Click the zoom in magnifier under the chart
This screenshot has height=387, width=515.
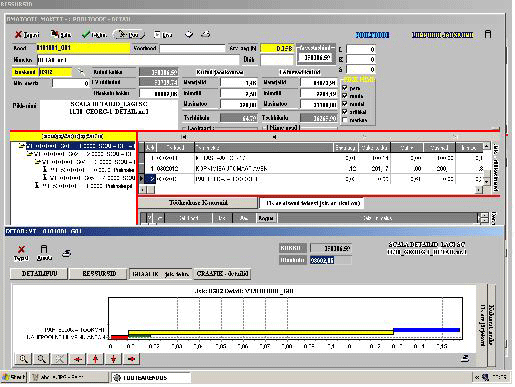pos(23,359)
